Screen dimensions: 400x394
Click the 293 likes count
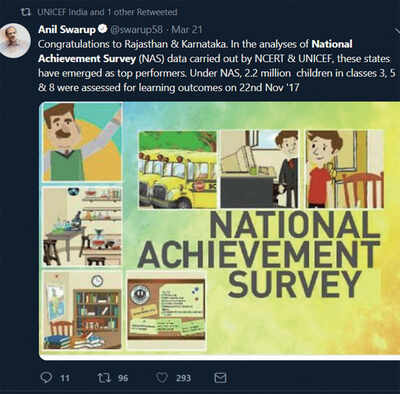(x=183, y=378)
